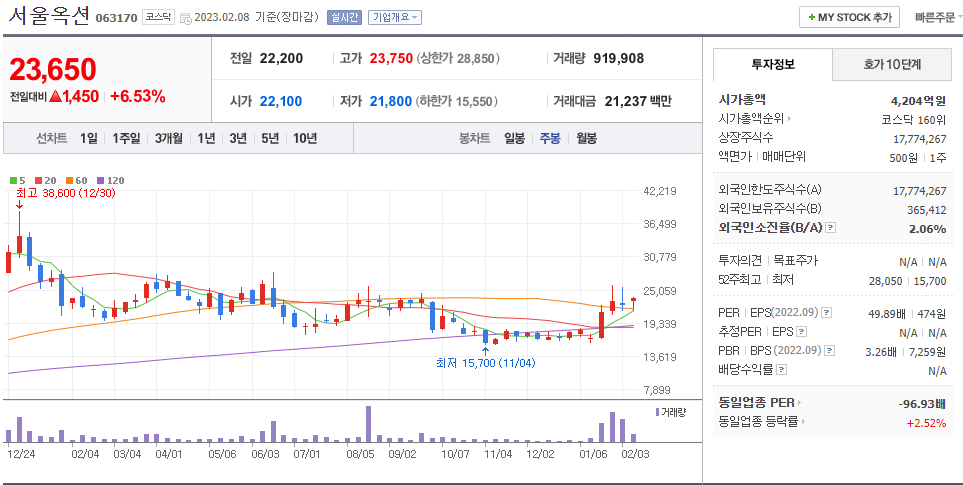963x485 pixels.
Task: Click the 시가총액 value 4,204억원
Action: (x=918, y=101)
